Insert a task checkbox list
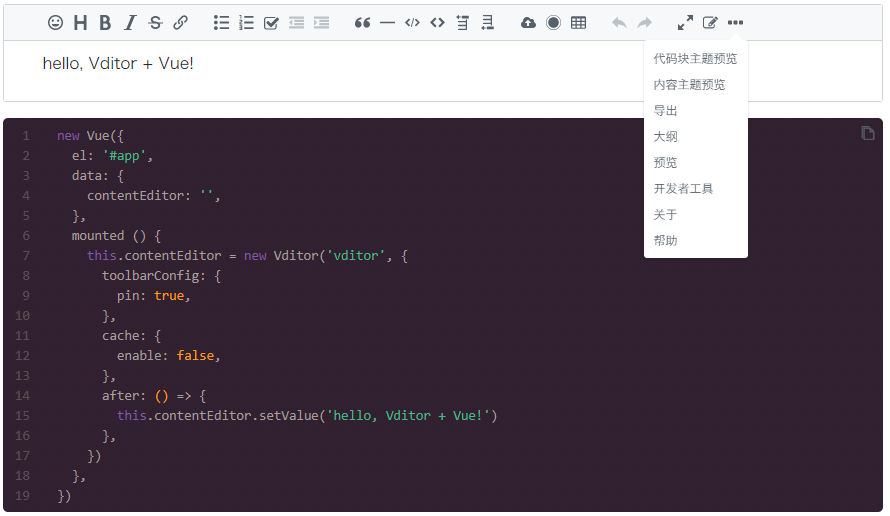Viewport: 890px width, 516px height. pyautogui.click(x=271, y=23)
